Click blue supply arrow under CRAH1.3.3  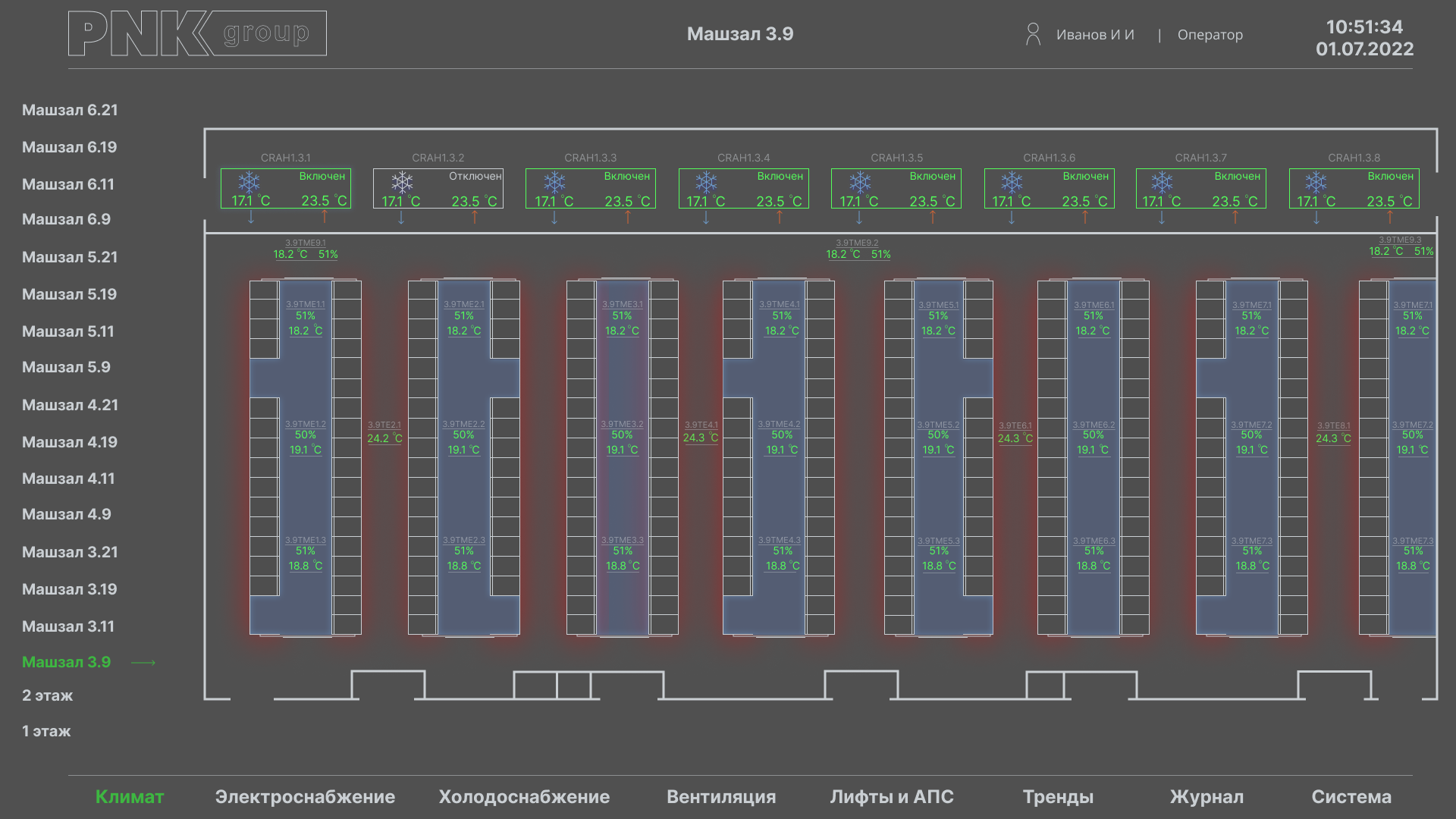[554, 218]
